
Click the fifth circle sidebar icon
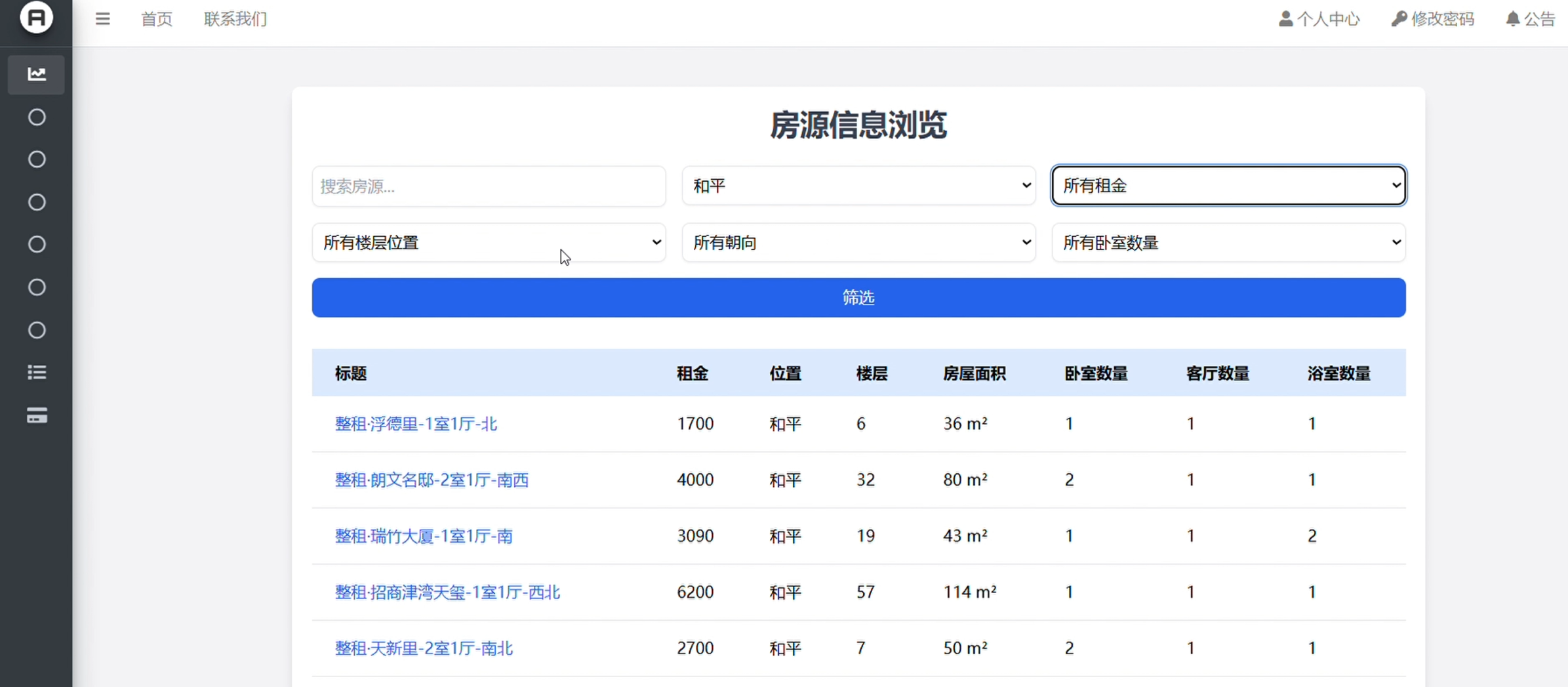[37, 287]
